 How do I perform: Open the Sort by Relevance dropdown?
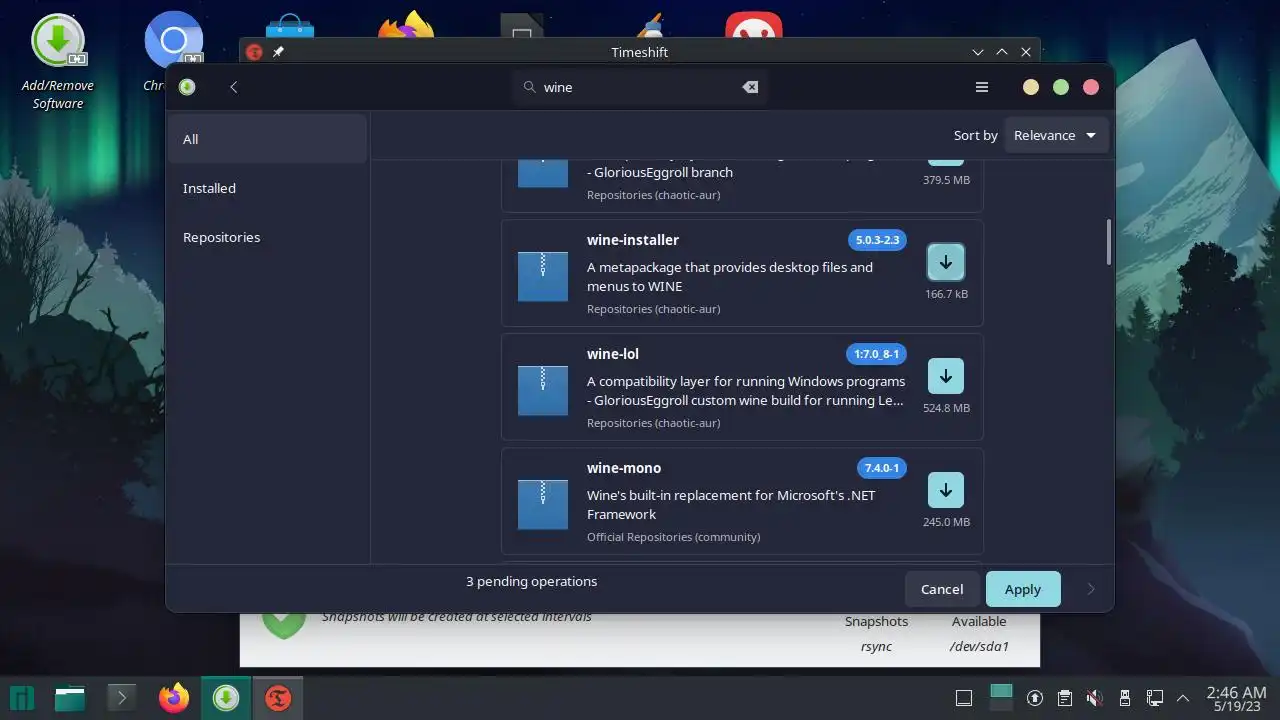coord(1055,135)
